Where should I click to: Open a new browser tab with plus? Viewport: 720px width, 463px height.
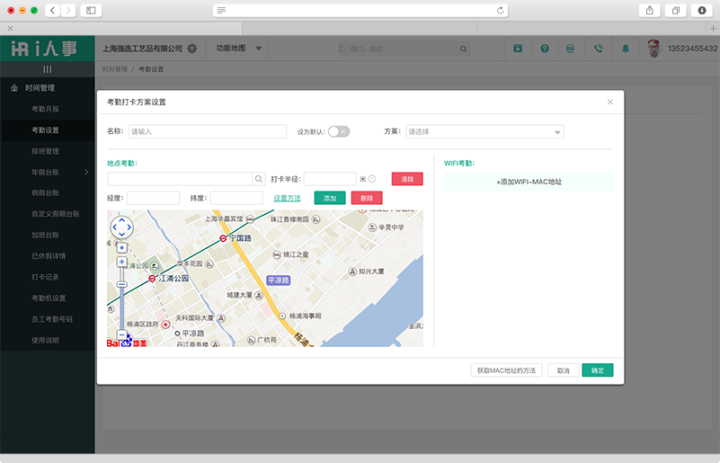[x=713, y=28]
